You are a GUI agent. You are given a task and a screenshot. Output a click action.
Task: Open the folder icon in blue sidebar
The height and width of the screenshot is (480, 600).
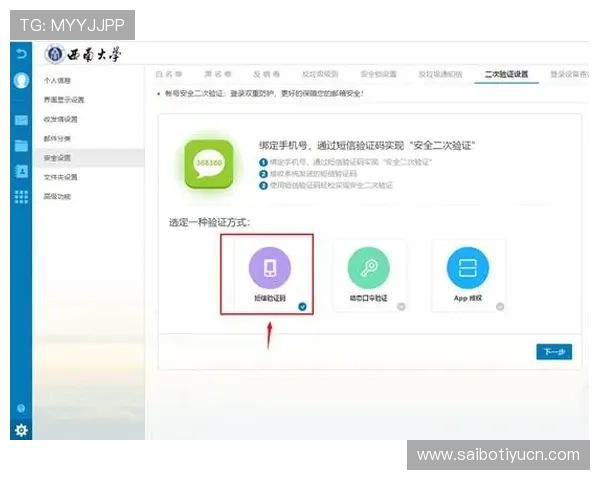coord(21,145)
